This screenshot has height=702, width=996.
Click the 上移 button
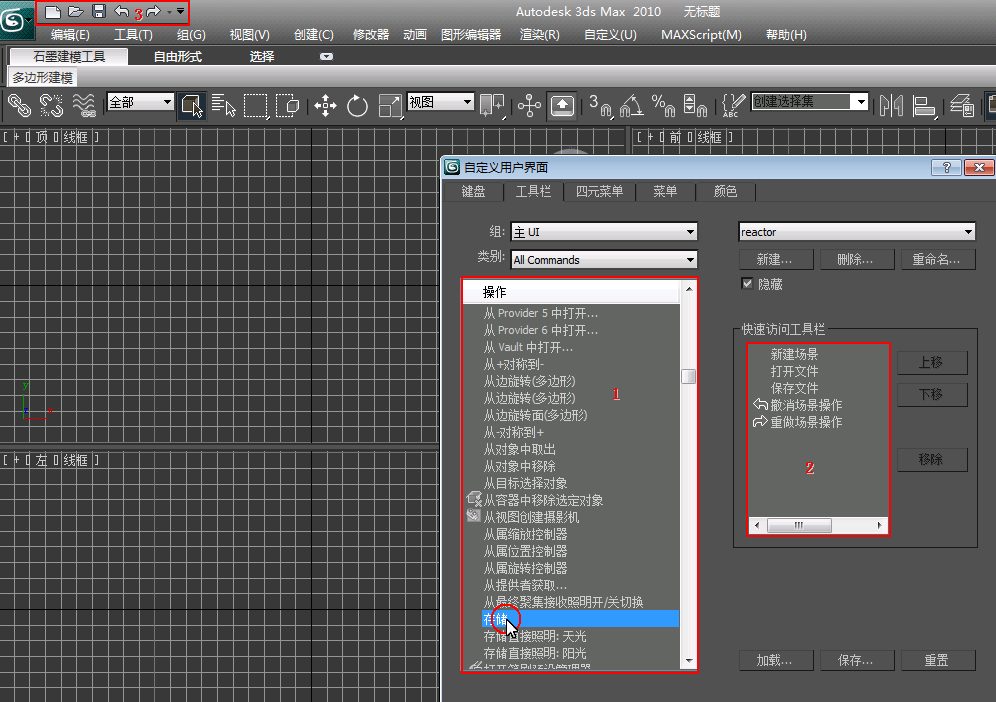[x=932, y=363]
